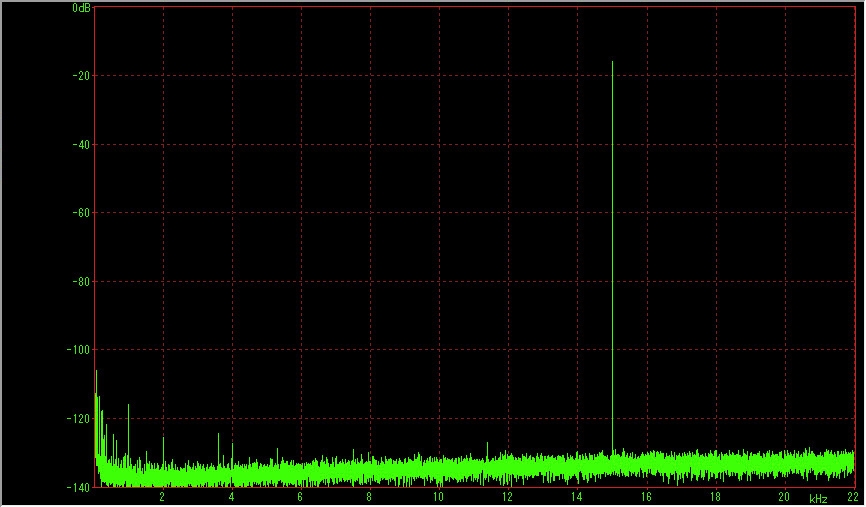866x507 pixels.
Task: Click the -120 dB axis label
Action: (x=80, y=419)
